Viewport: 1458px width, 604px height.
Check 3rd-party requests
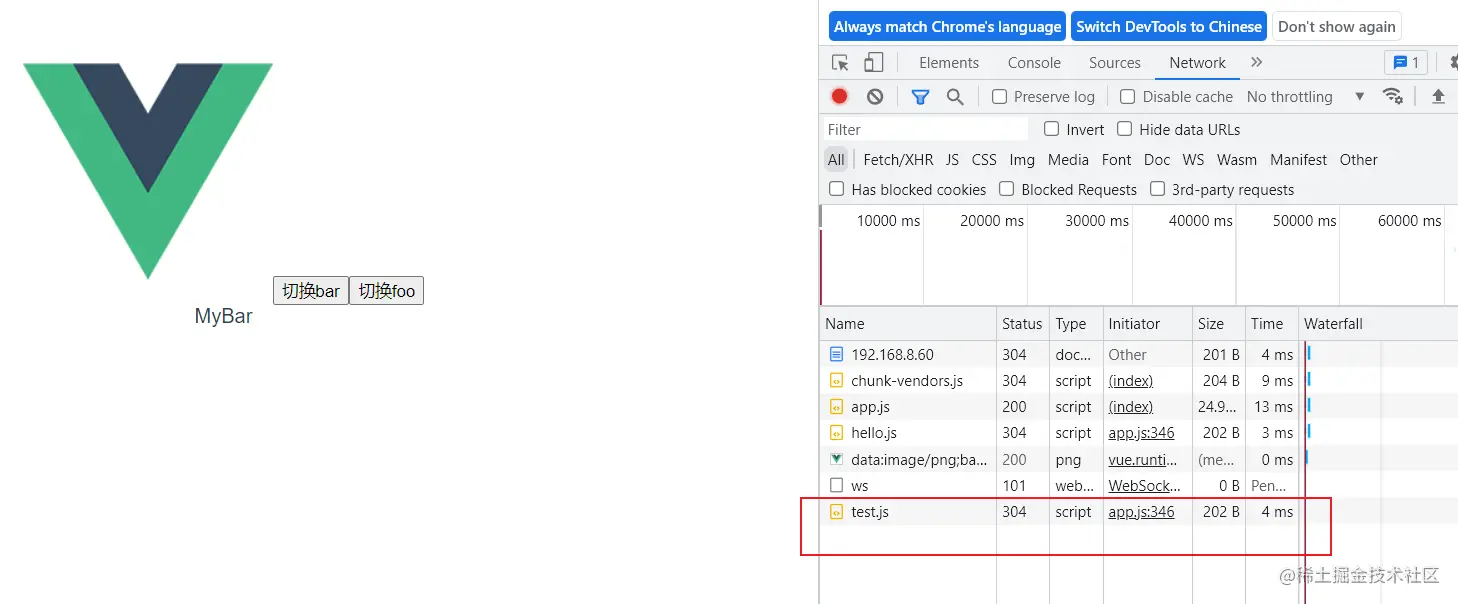point(1157,189)
